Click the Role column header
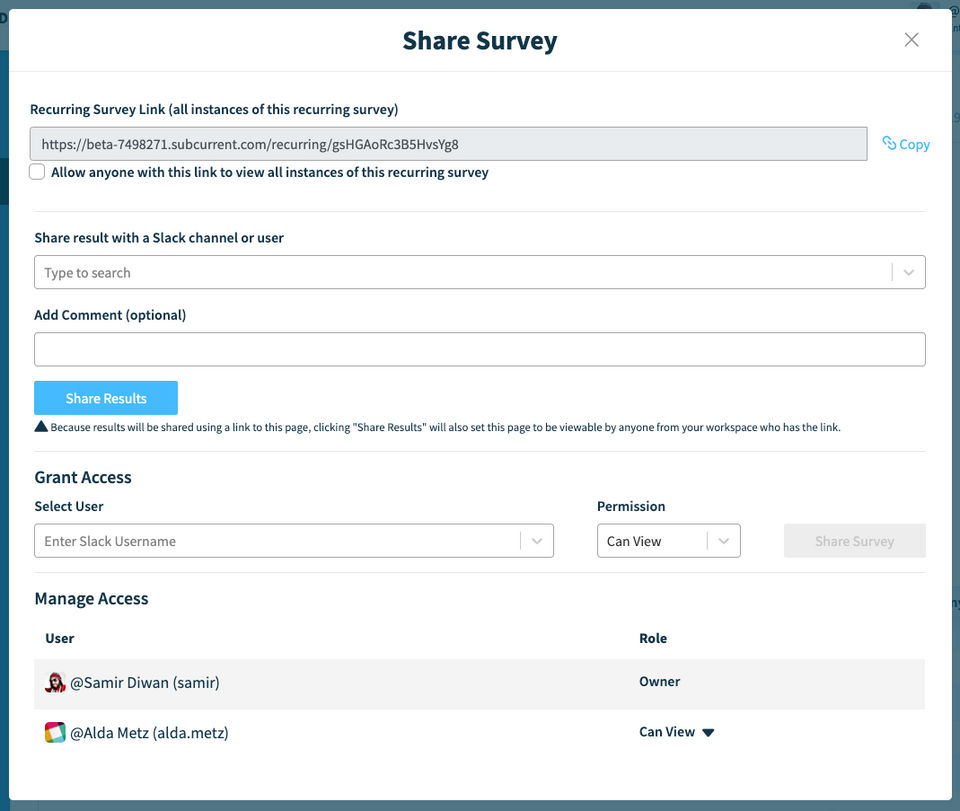Viewport: 960px width, 811px height. click(653, 638)
